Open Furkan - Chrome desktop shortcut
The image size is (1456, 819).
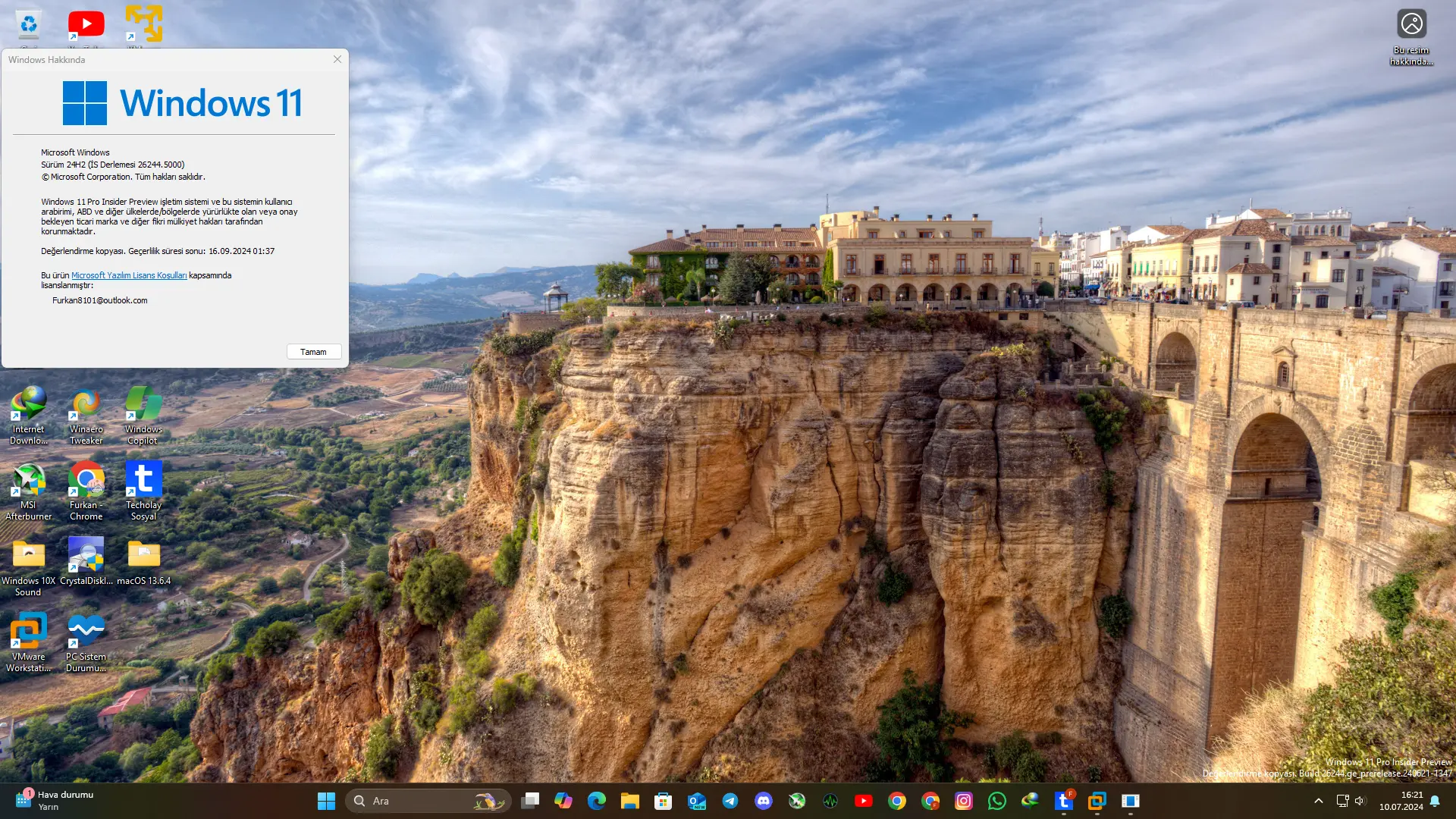pos(86,491)
